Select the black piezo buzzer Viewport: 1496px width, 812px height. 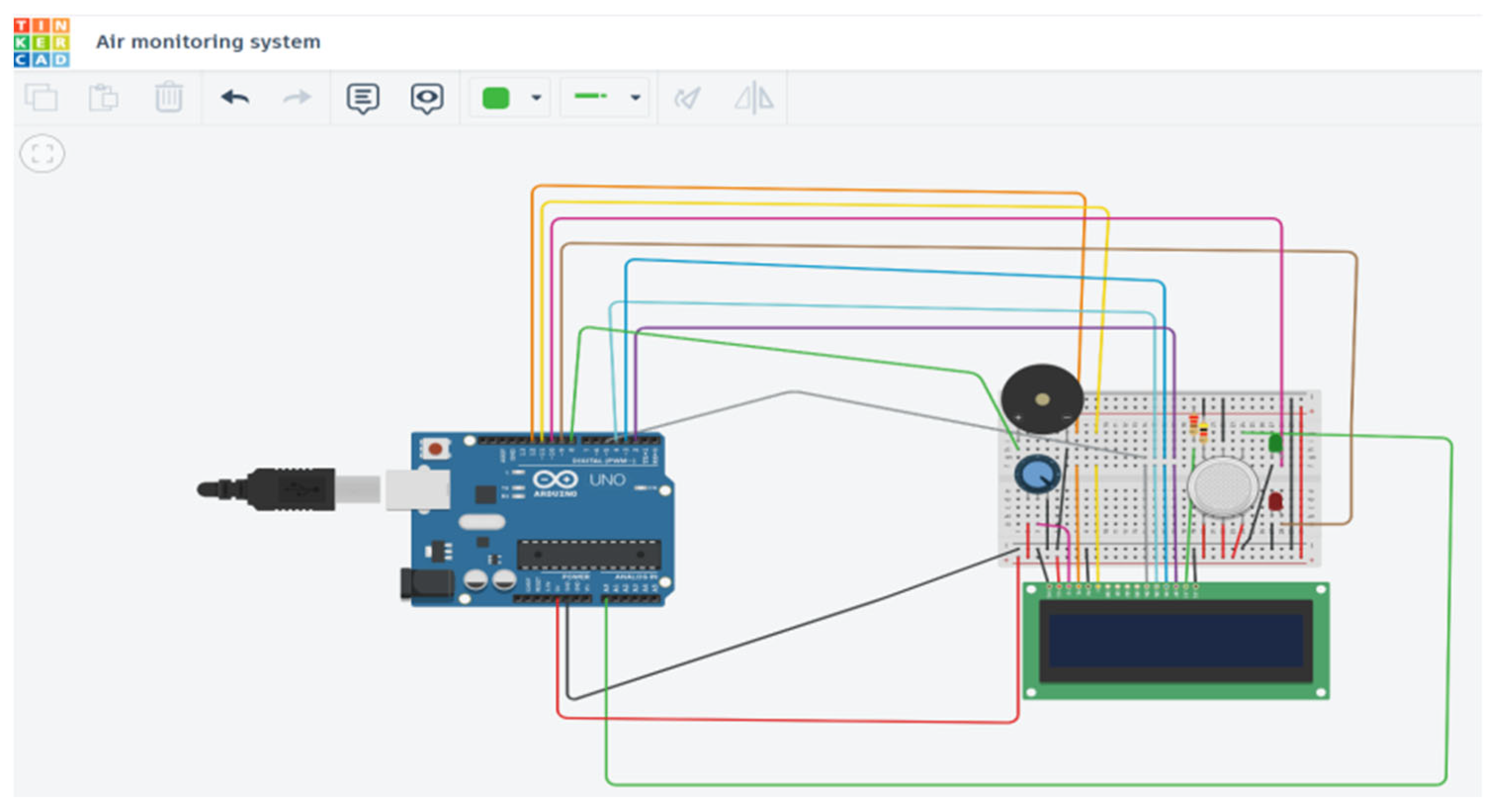pos(1041,399)
